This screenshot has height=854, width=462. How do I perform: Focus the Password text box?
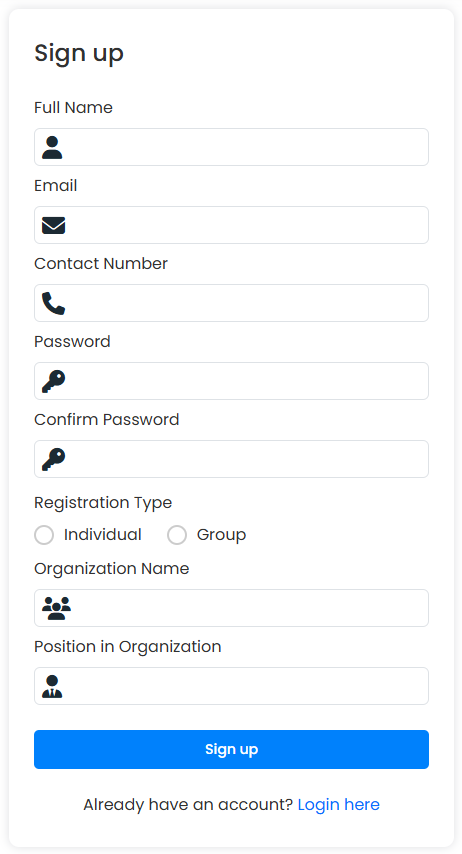[232, 381]
